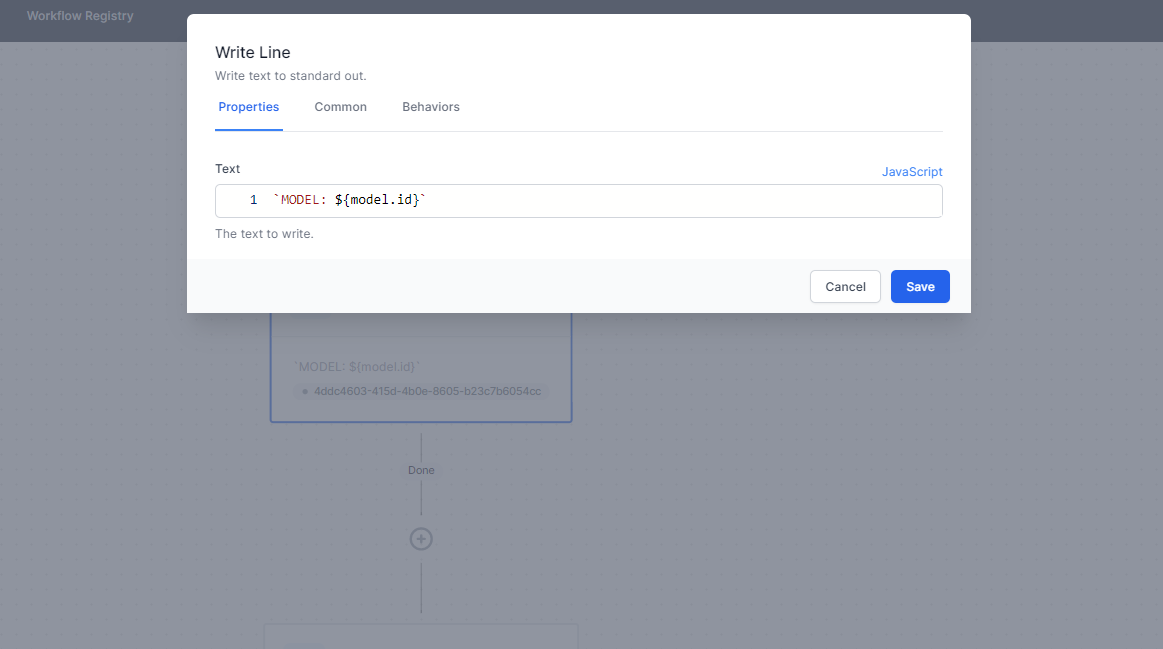Open Workflow Registry in header
This screenshot has height=649, width=1163.
click(80, 16)
